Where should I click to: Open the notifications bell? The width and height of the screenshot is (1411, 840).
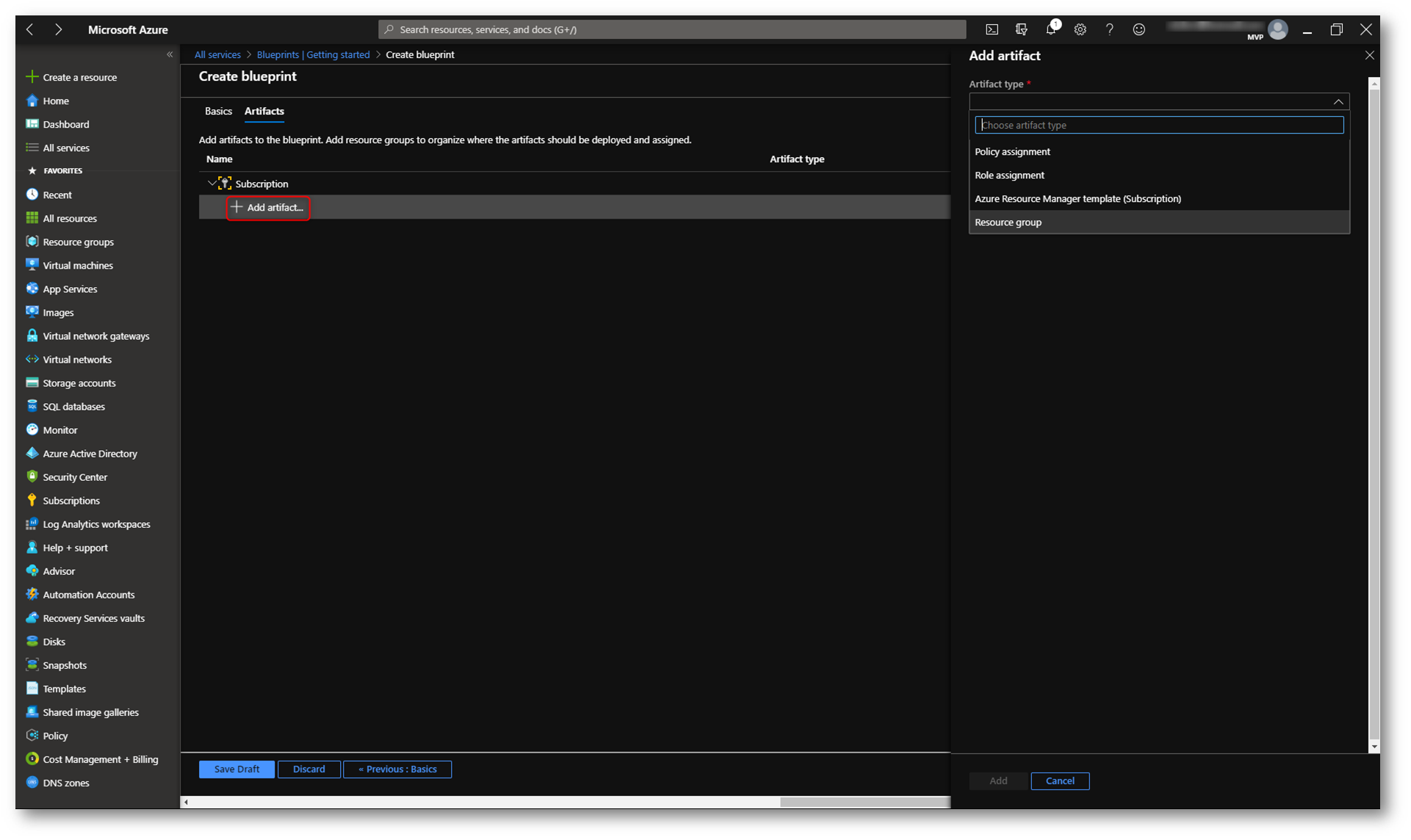click(x=1052, y=29)
